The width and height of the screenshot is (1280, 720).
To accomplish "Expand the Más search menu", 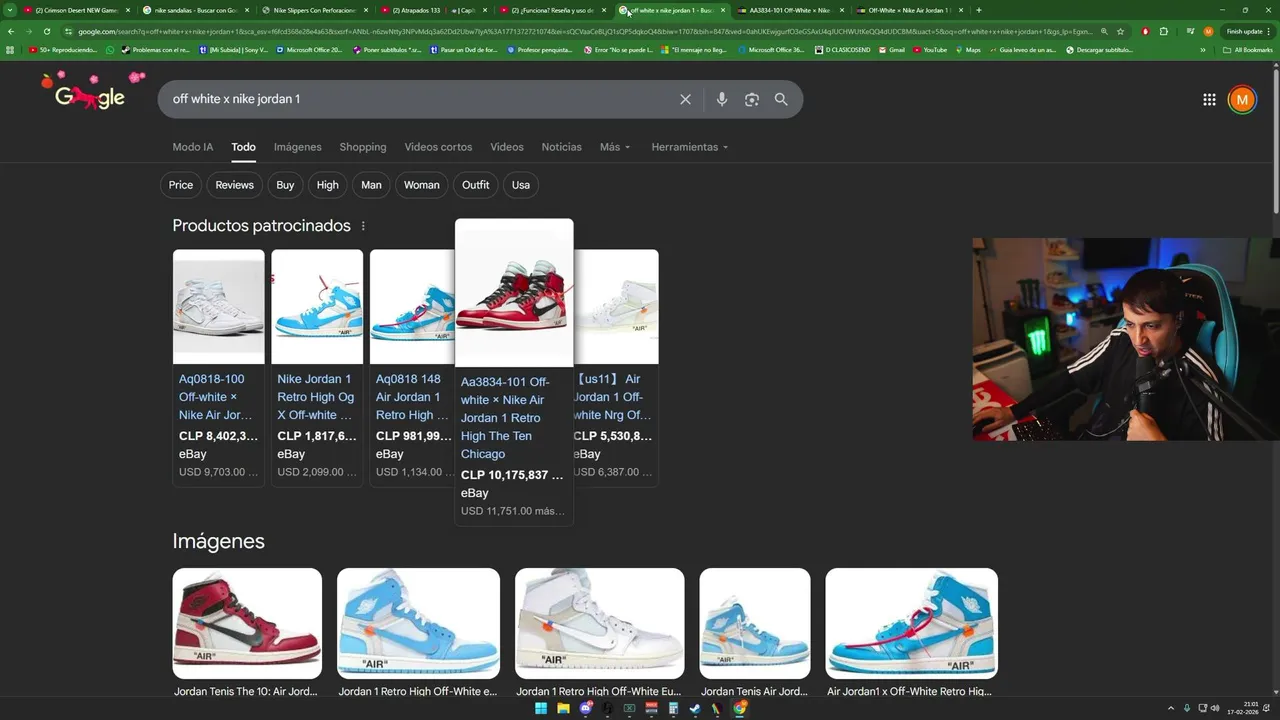I will click(x=615, y=147).
